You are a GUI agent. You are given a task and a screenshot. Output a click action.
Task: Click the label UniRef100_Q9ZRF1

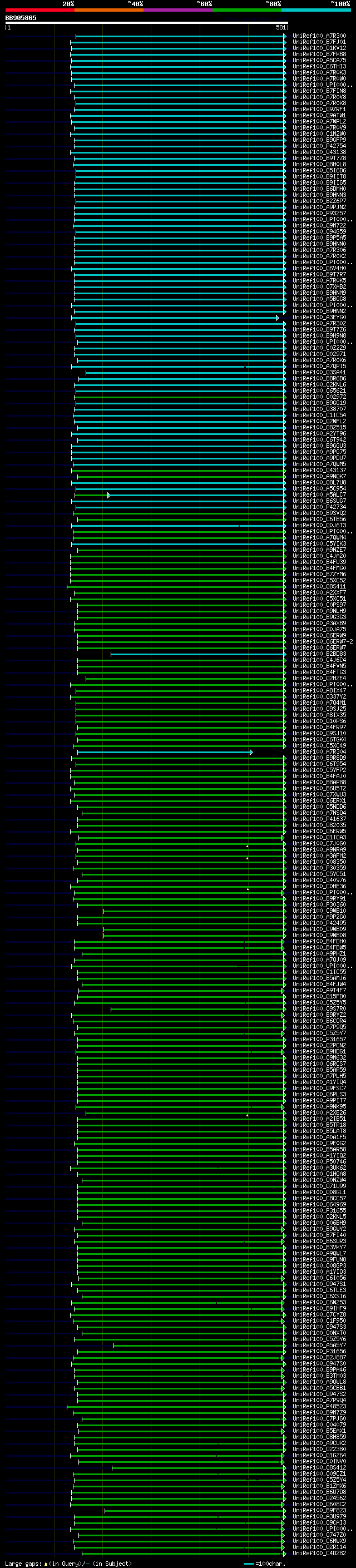point(319,110)
